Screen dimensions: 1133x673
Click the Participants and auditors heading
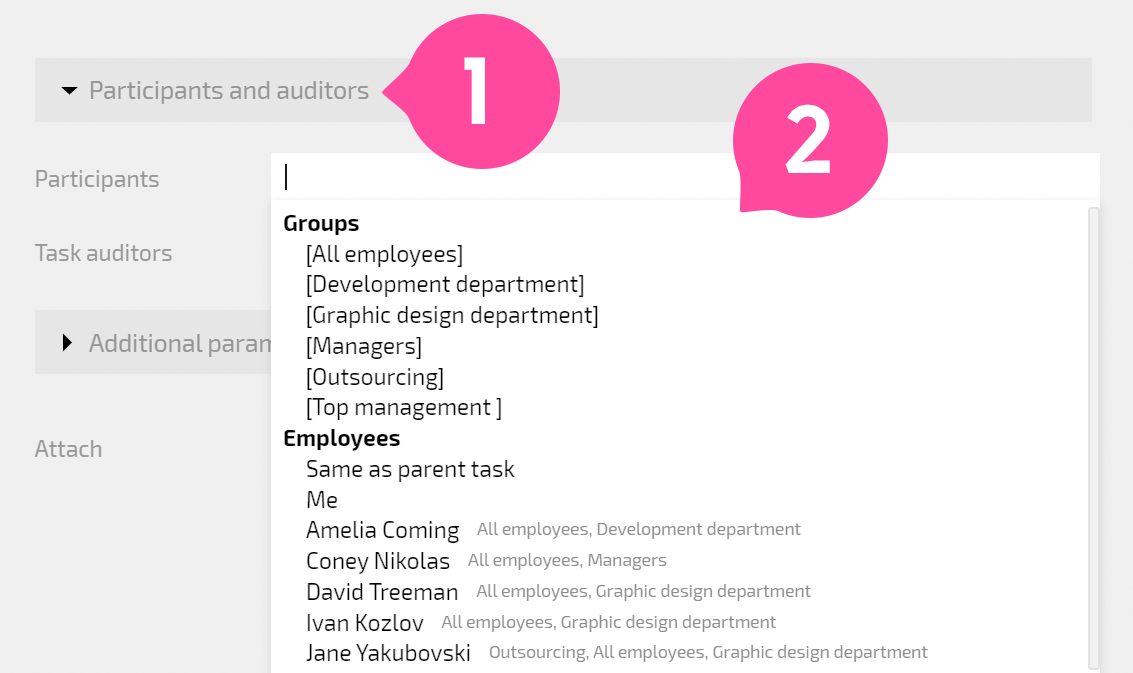coord(229,90)
